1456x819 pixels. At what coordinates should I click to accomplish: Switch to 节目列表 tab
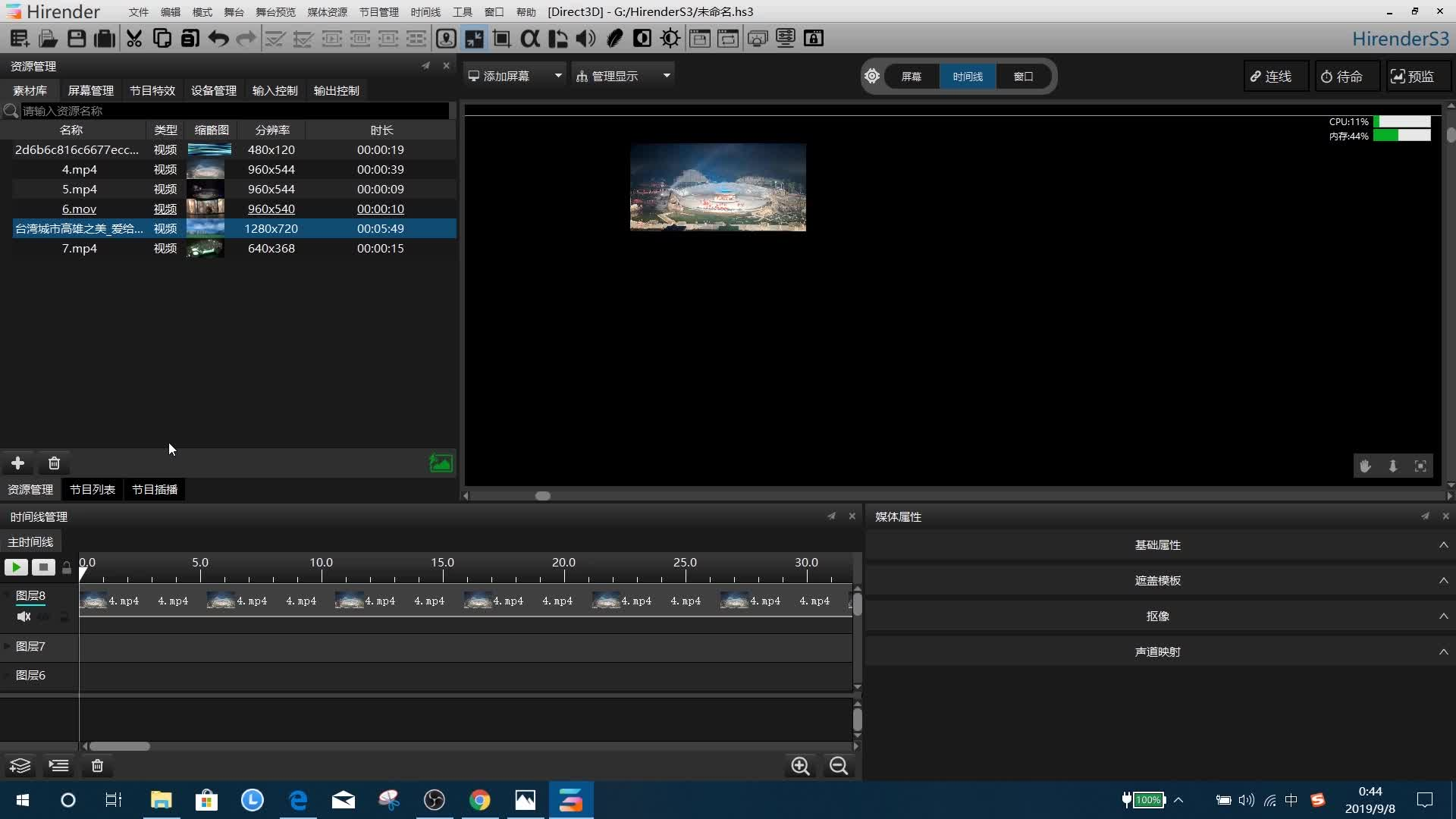click(x=93, y=490)
